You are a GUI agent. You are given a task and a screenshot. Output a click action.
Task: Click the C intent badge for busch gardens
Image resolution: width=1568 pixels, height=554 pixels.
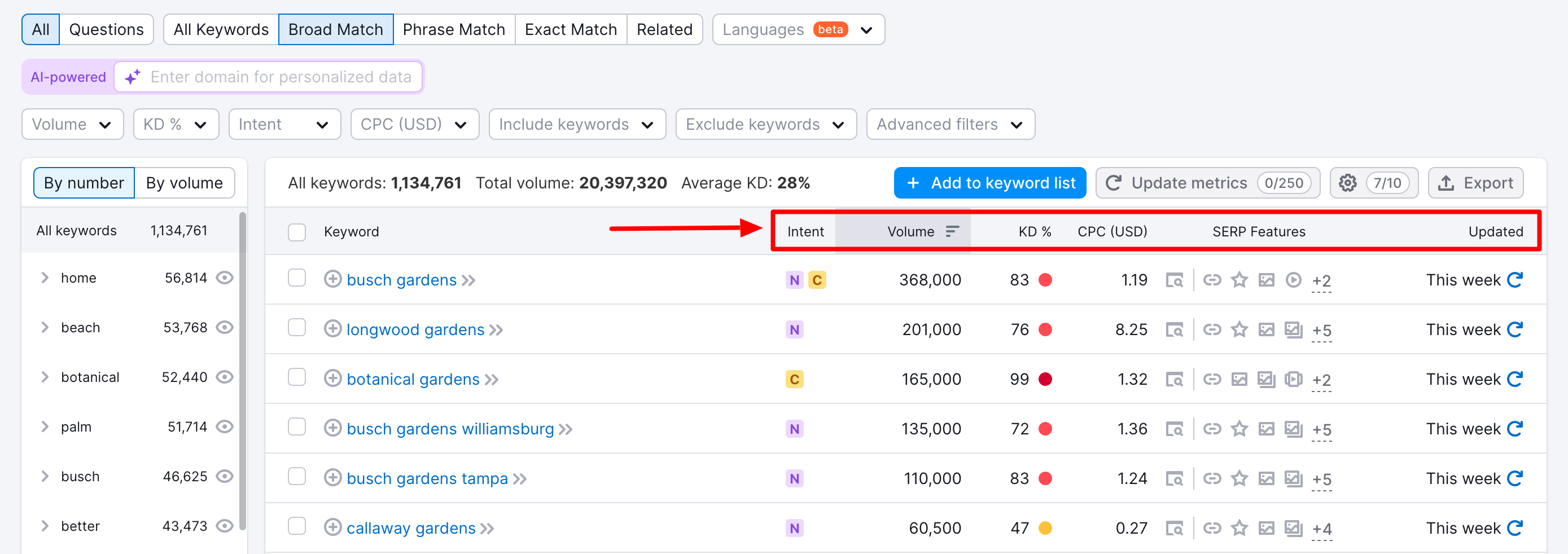[x=817, y=280]
